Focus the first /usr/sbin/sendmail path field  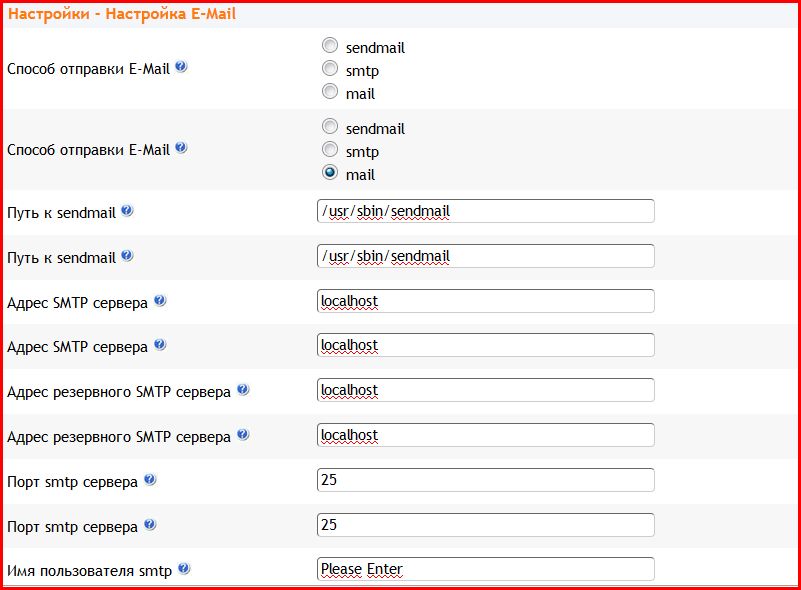(485, 211)
